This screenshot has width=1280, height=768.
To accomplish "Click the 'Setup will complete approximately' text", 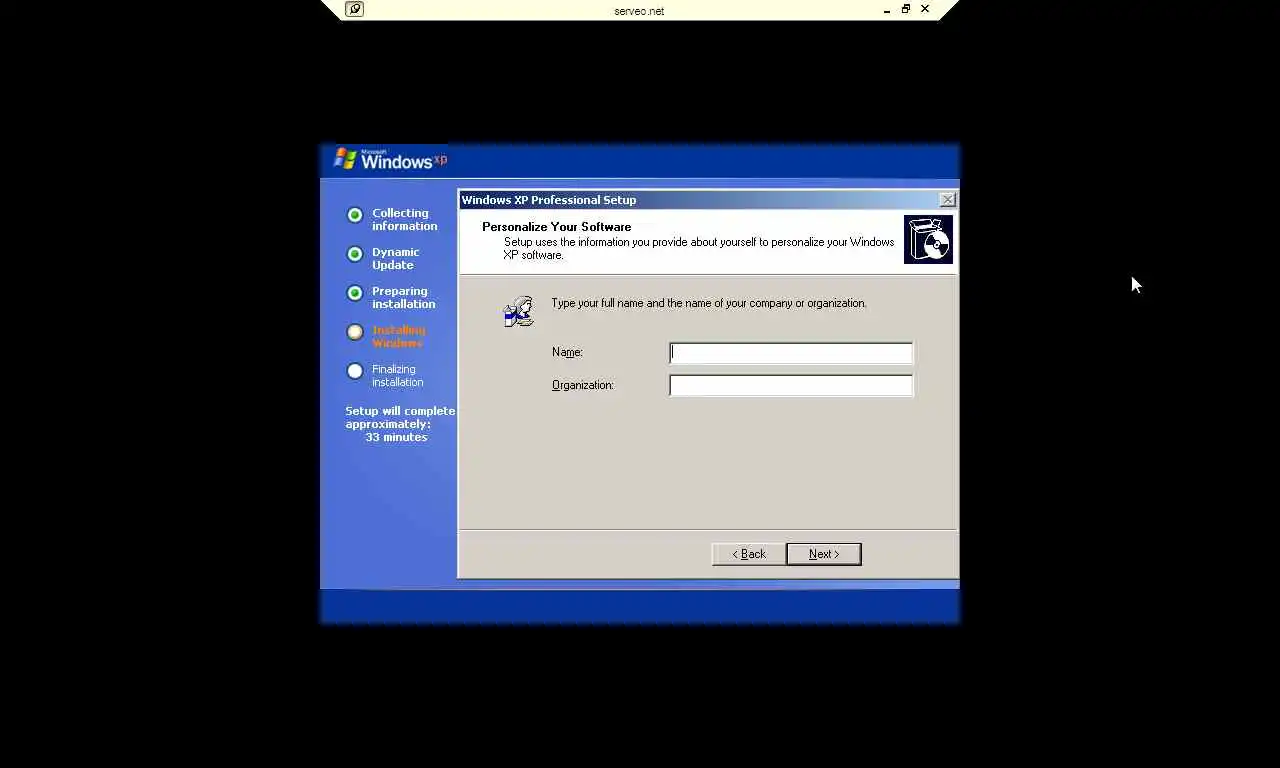I will tap(400, 418).
